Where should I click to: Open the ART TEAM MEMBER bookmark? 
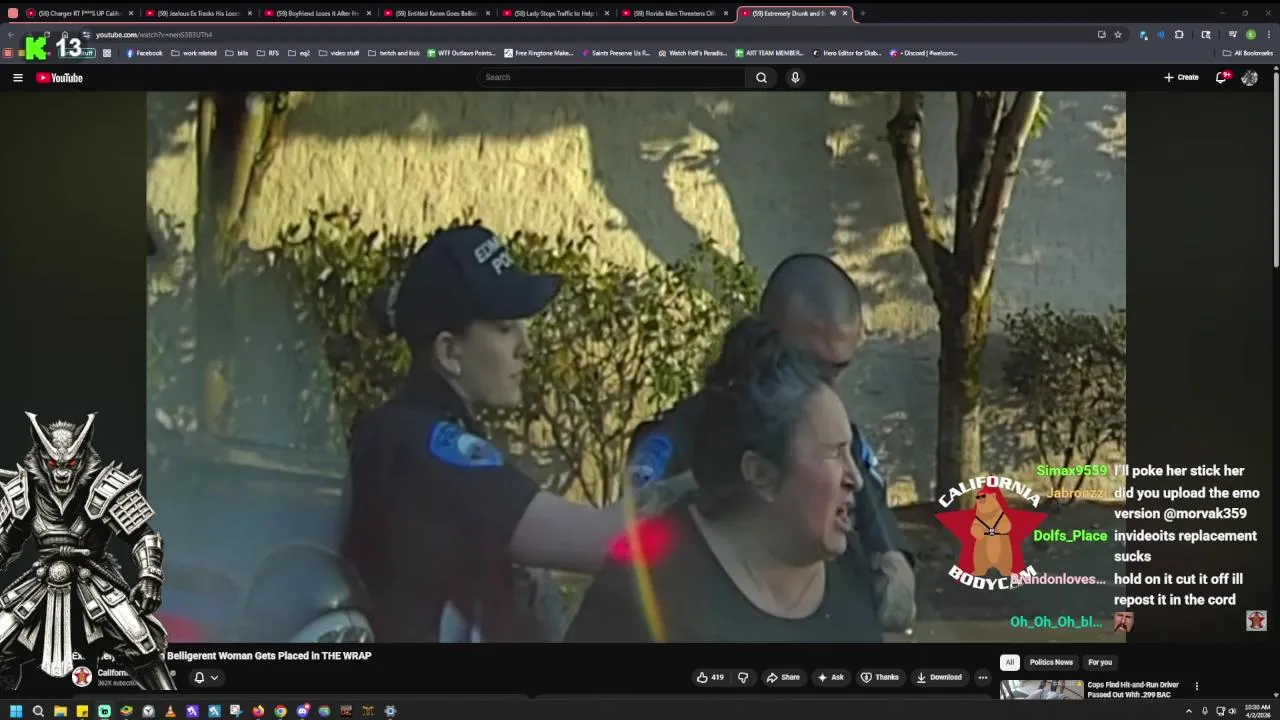pyautogui.click(x=770, y=53)
